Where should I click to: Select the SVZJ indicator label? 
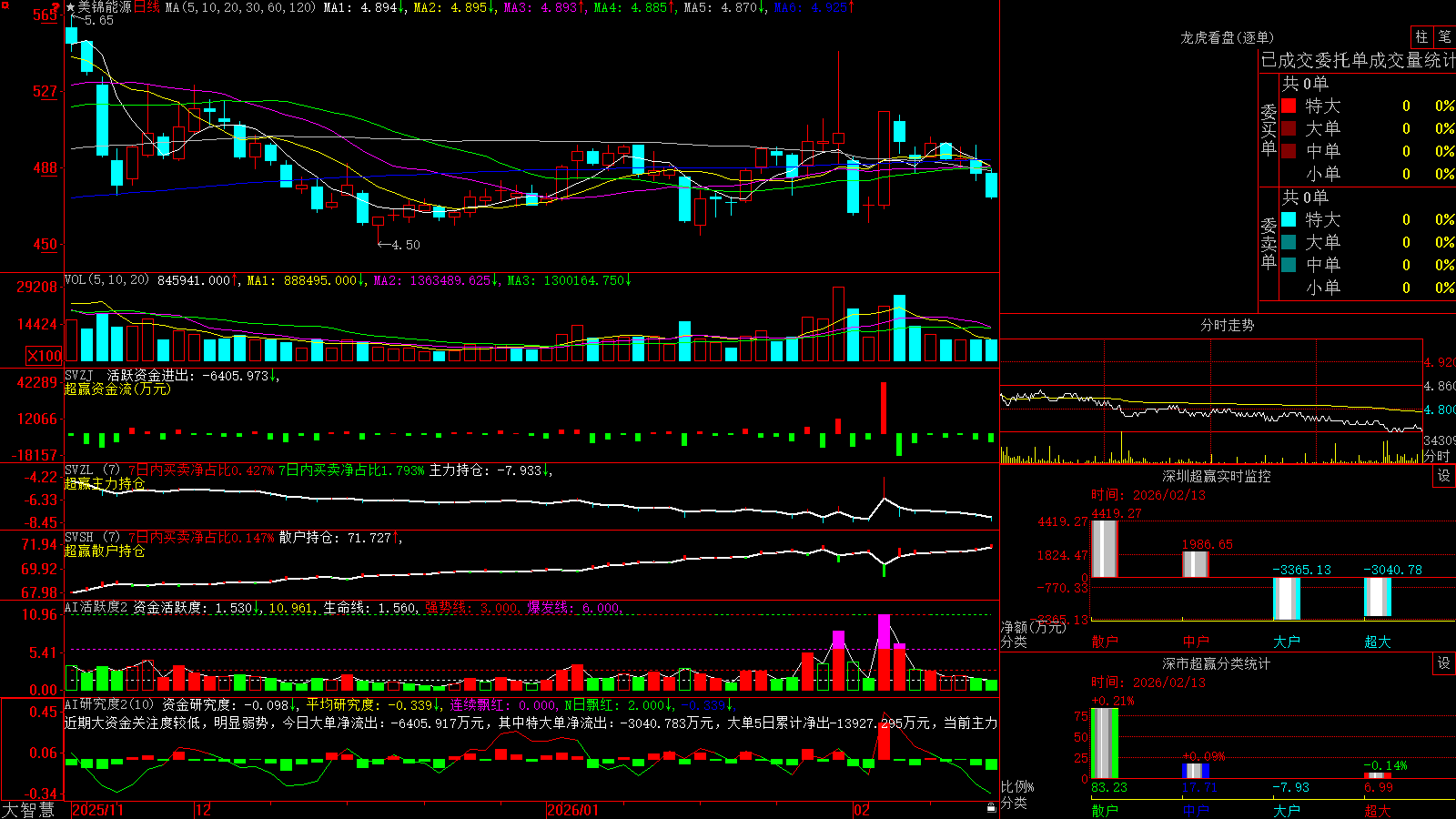[x=79, y=375]
